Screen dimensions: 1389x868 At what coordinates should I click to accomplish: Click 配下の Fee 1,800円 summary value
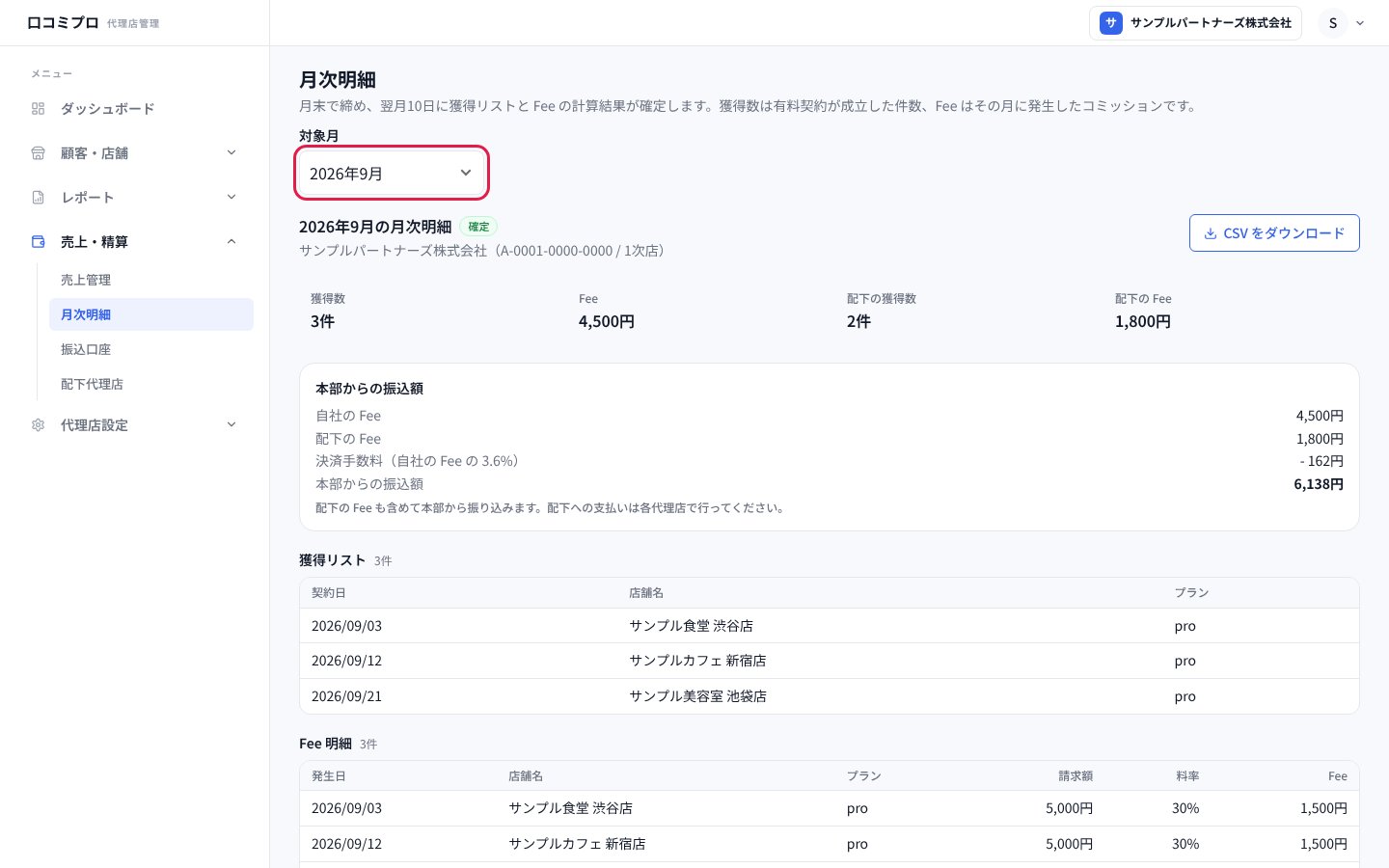pyautogui.click(x=1143, y=322)
